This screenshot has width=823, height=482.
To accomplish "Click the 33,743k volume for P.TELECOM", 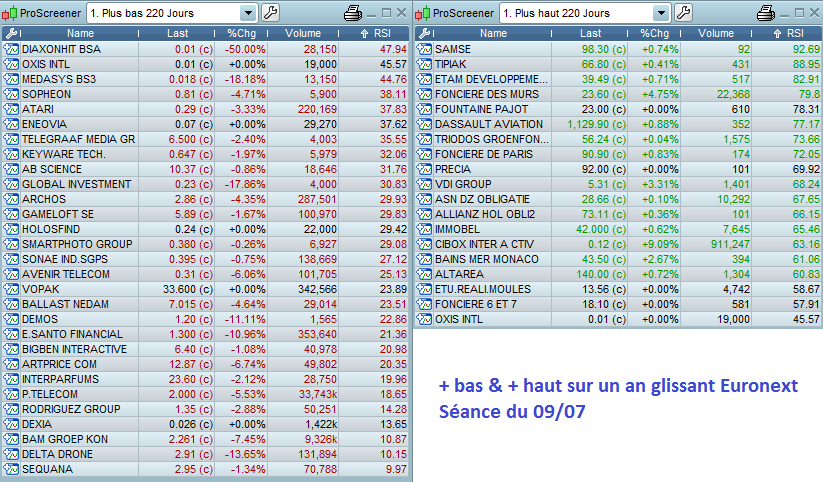I will pyautogui.click(x=318, y=394).
